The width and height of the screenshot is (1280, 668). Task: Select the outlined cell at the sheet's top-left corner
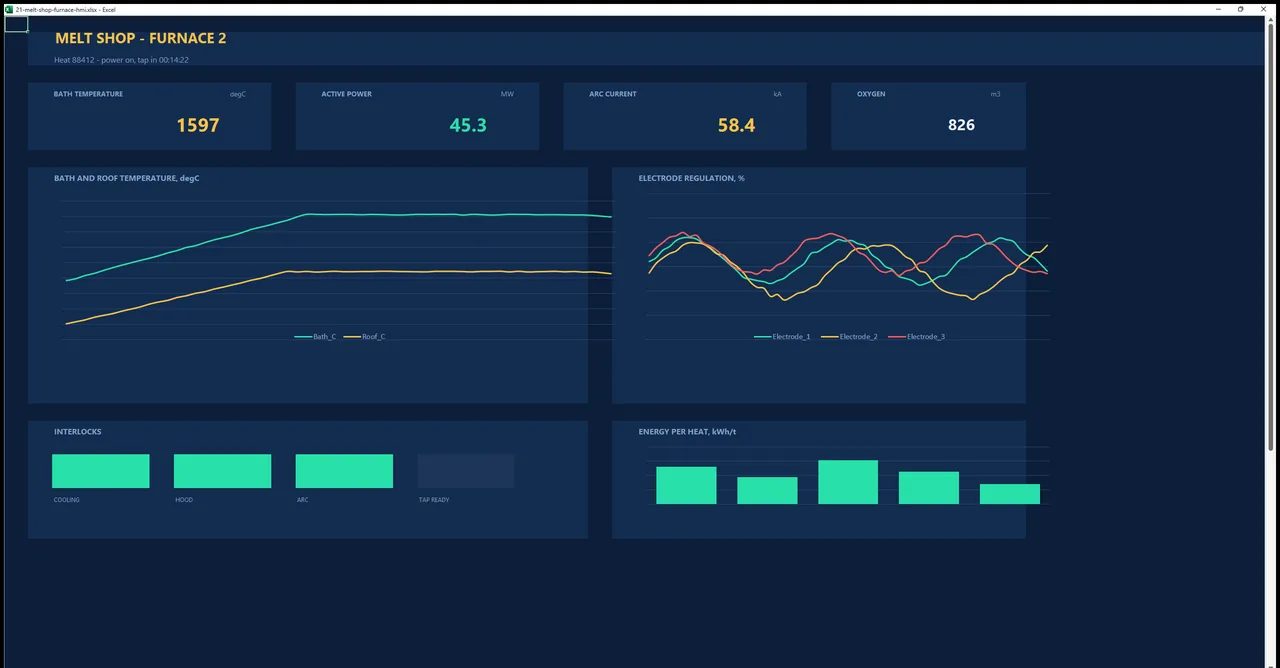tap(16, 24)
